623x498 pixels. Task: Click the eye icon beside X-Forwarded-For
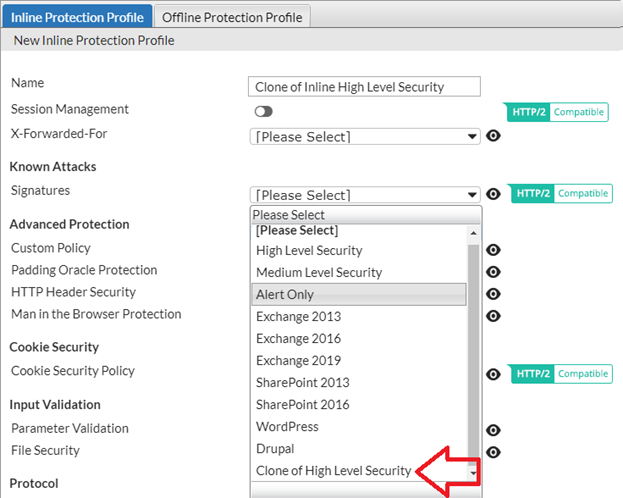click(x=493, y=137)
